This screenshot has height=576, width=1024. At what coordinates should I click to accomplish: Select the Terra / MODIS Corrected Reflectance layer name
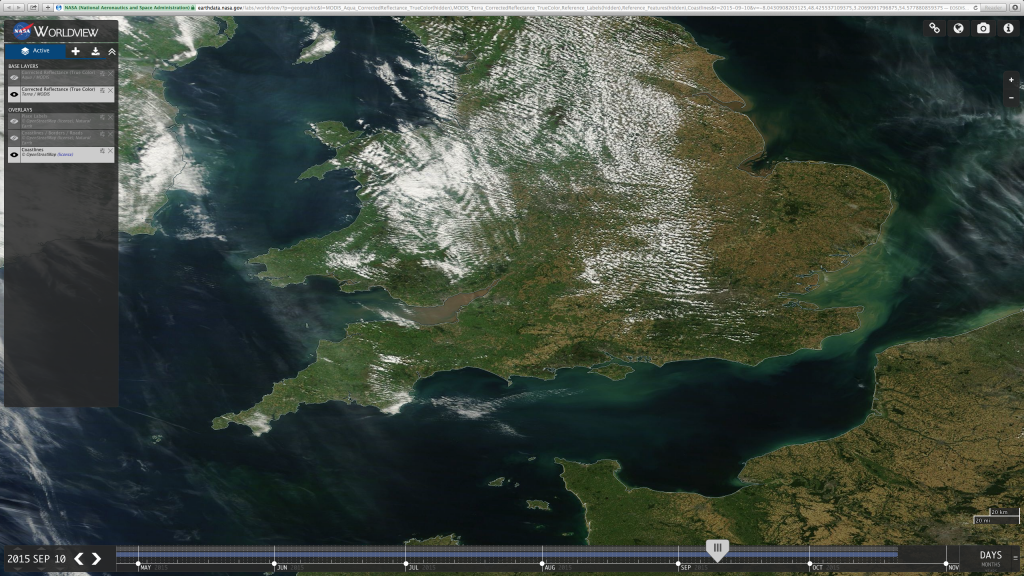coord(58,89)
